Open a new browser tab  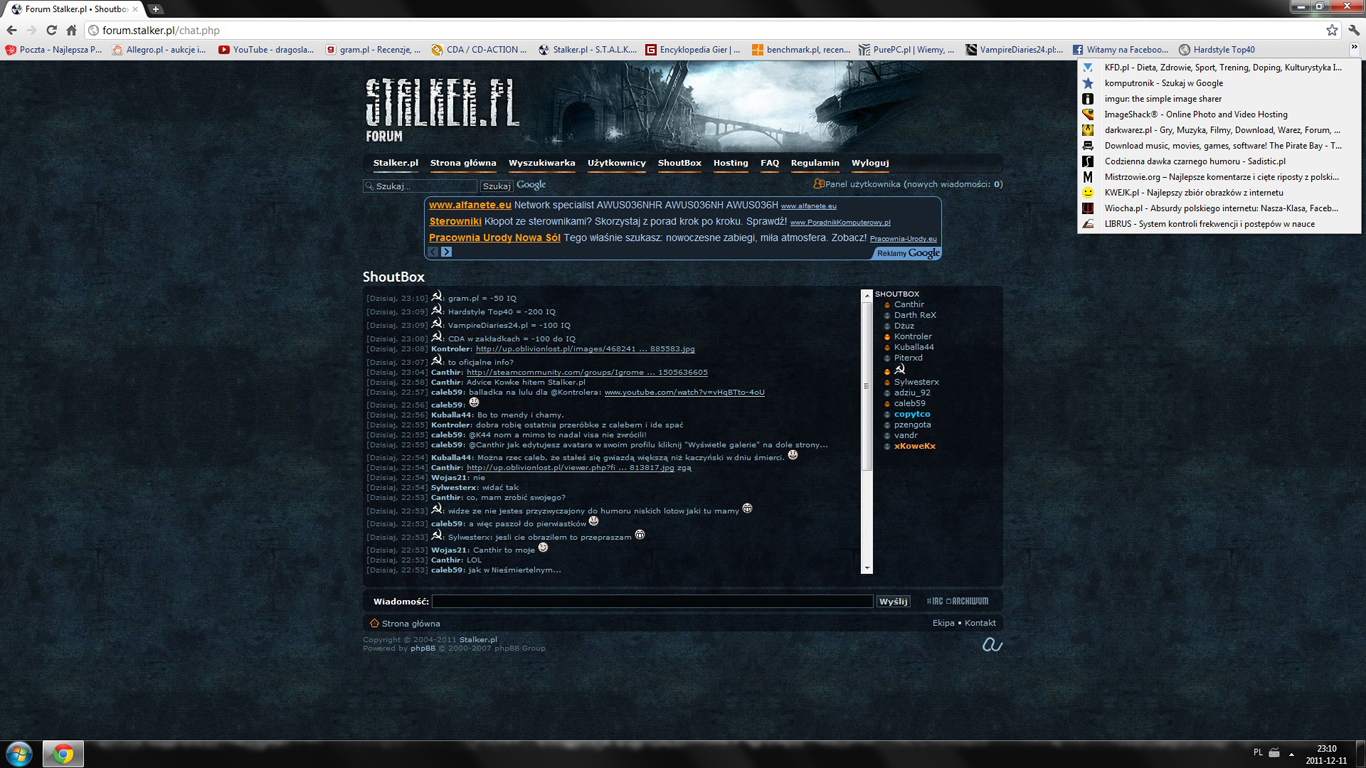155,9
